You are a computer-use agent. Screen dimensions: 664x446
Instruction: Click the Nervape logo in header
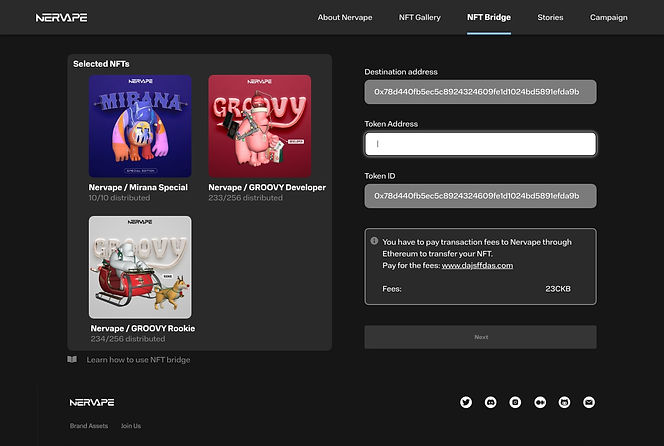[61, 17]
